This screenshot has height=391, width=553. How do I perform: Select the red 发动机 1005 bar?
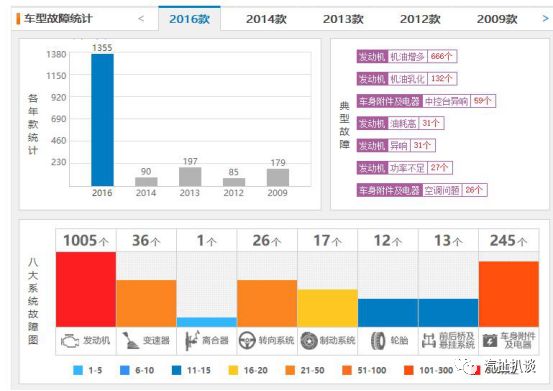click(86, 289)
